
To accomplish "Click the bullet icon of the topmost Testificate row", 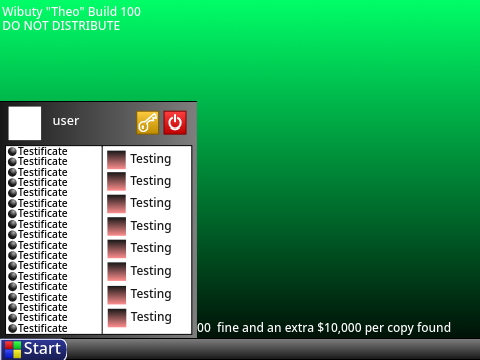I will [12, 151].
